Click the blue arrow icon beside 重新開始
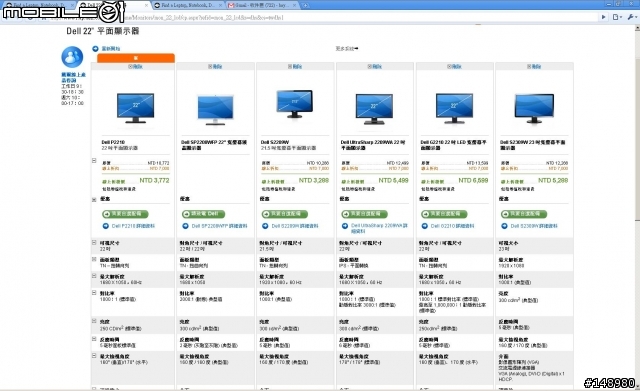Image resolution: width=640 pixels, height=391 pixels. point(96,49)
